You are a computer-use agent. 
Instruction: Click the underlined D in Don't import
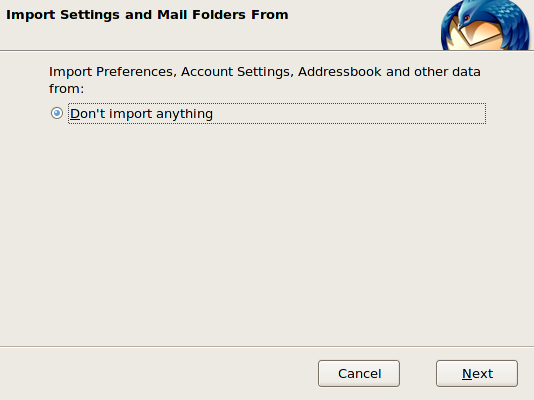point(75,114)
